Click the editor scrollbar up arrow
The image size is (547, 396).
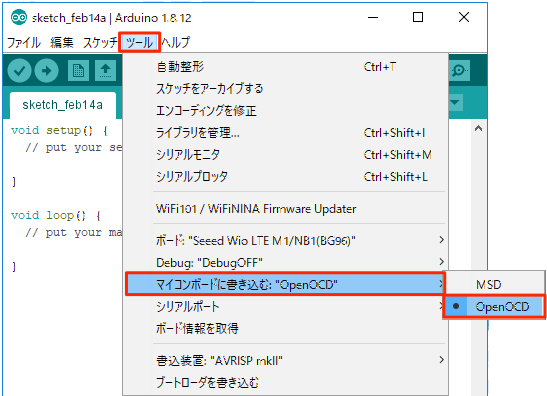pos(478,128)
